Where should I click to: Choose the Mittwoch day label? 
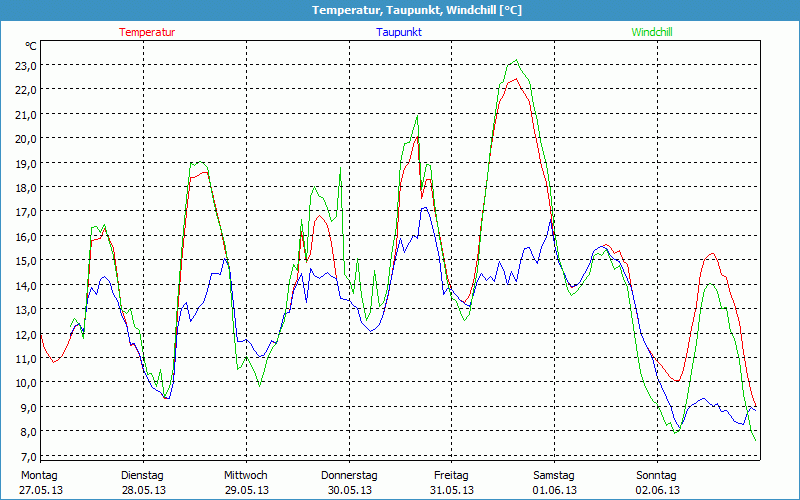245,475
